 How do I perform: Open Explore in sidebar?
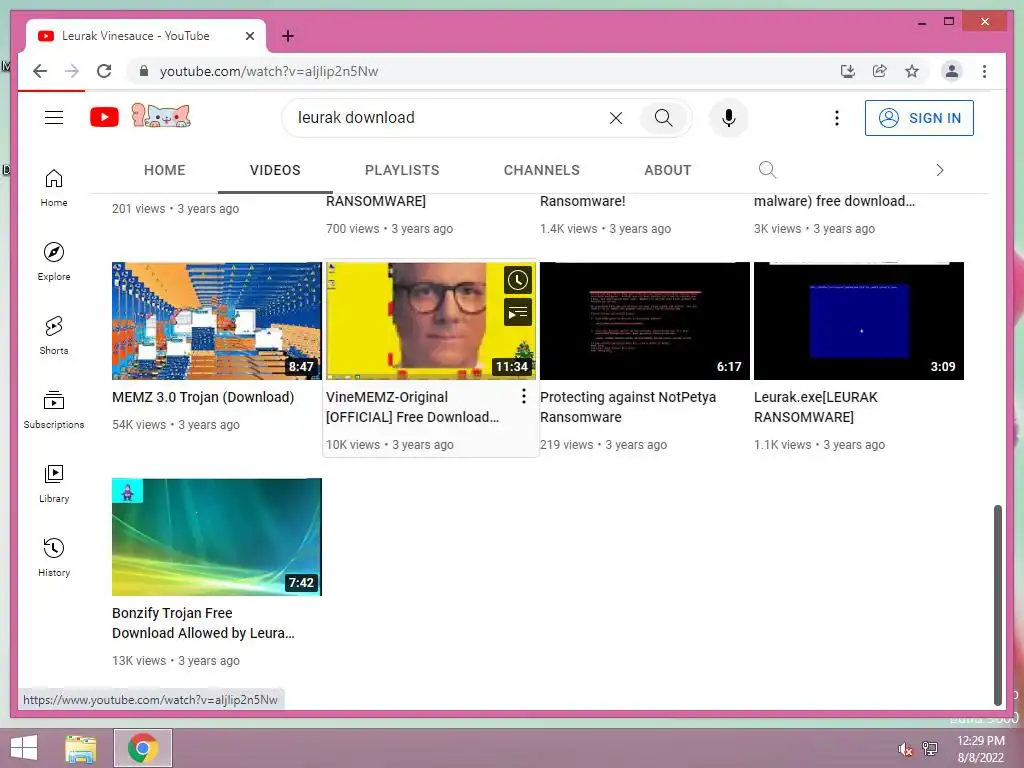(54, 262)
